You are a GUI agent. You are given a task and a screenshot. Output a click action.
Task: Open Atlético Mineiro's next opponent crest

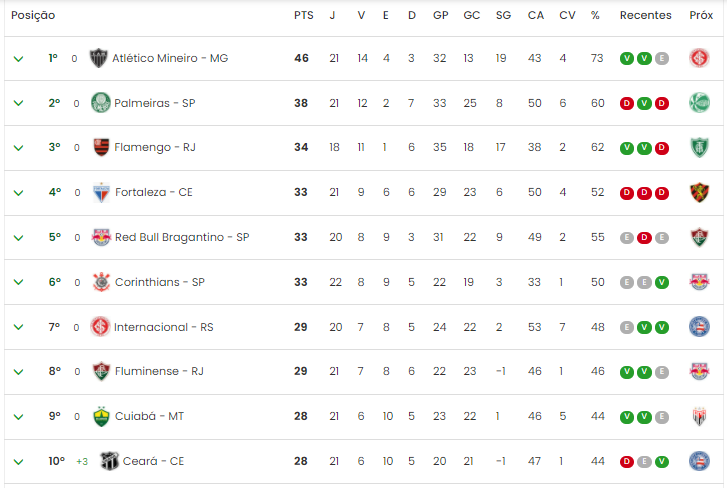[x=699, y=58]
